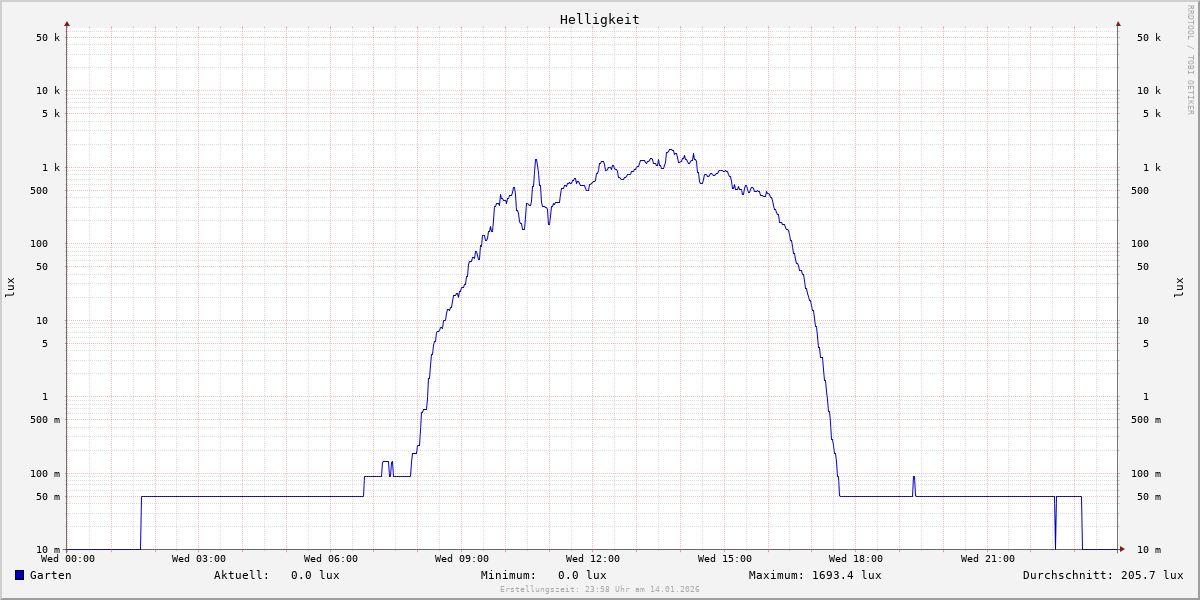Click the blue Garten legend color box

coord(19,575)
